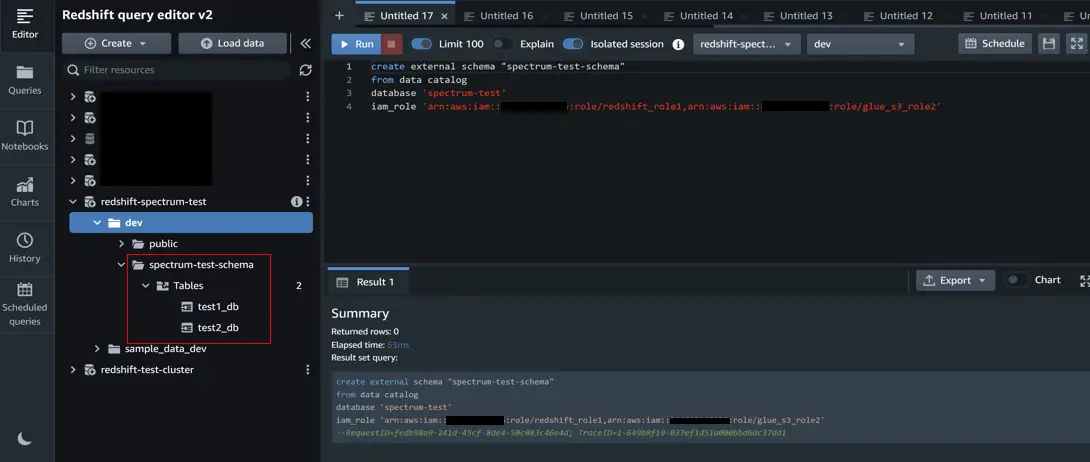Open the Queries section

(25, 80)
